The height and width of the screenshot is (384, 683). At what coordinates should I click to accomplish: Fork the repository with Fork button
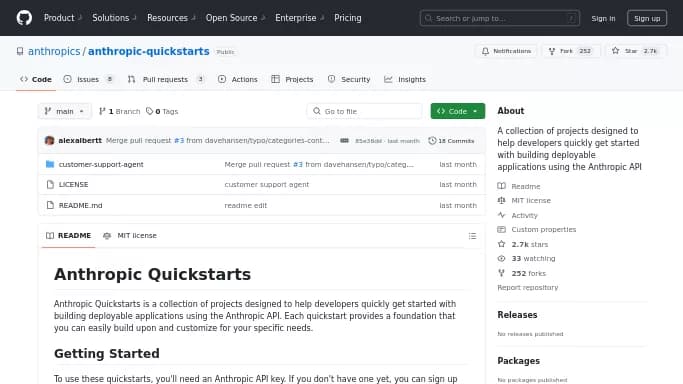(571, 51)
